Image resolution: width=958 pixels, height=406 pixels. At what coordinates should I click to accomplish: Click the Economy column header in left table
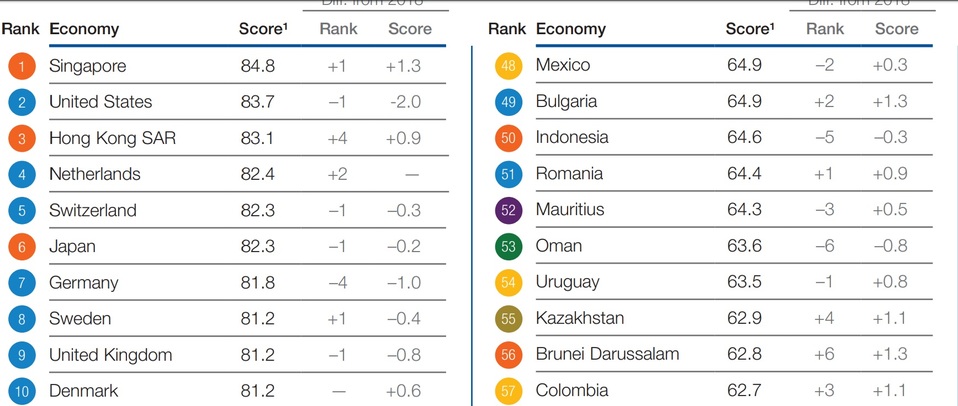point(84,29)
